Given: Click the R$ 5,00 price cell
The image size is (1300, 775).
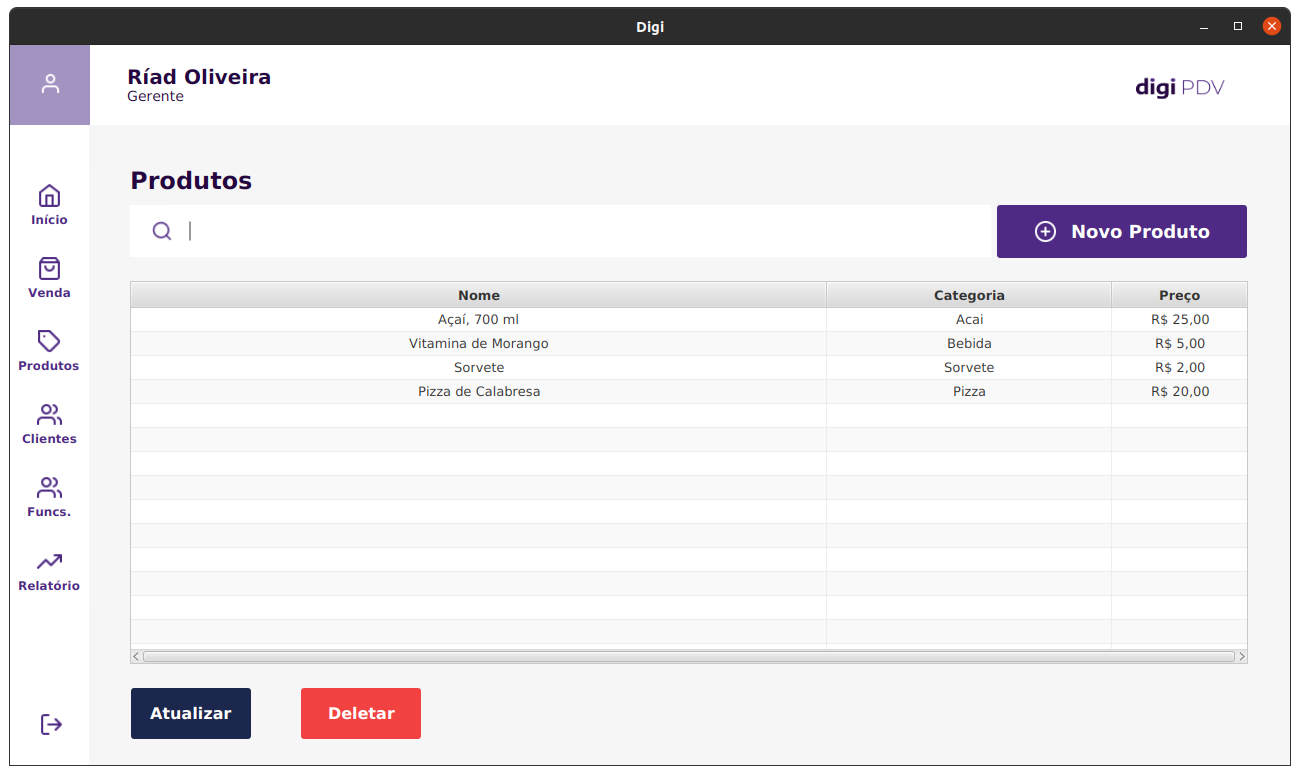Looking at the screenshot, I should [1180, 344].
